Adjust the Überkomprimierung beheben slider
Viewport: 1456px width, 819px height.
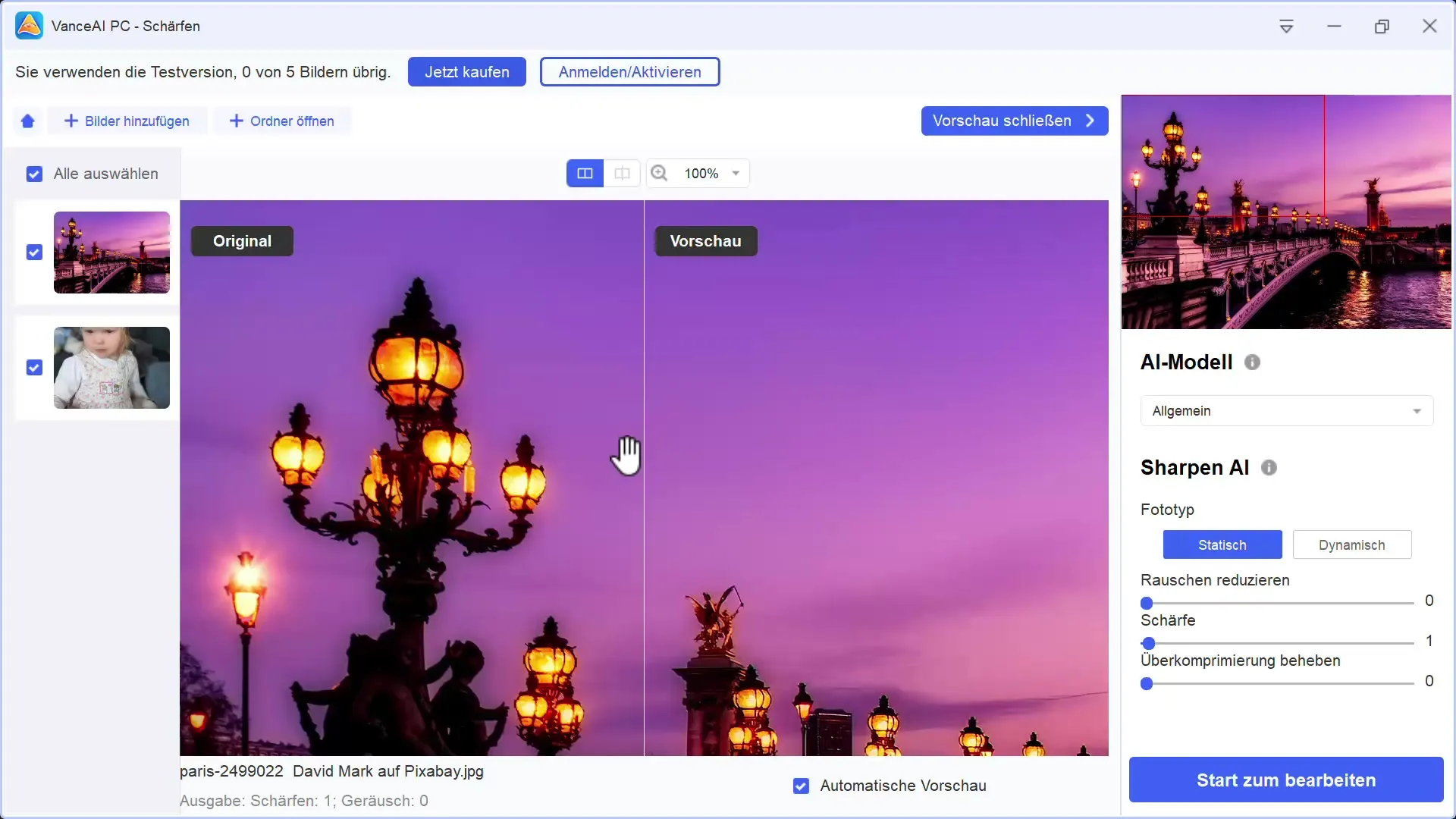[x=1278, y=684]
